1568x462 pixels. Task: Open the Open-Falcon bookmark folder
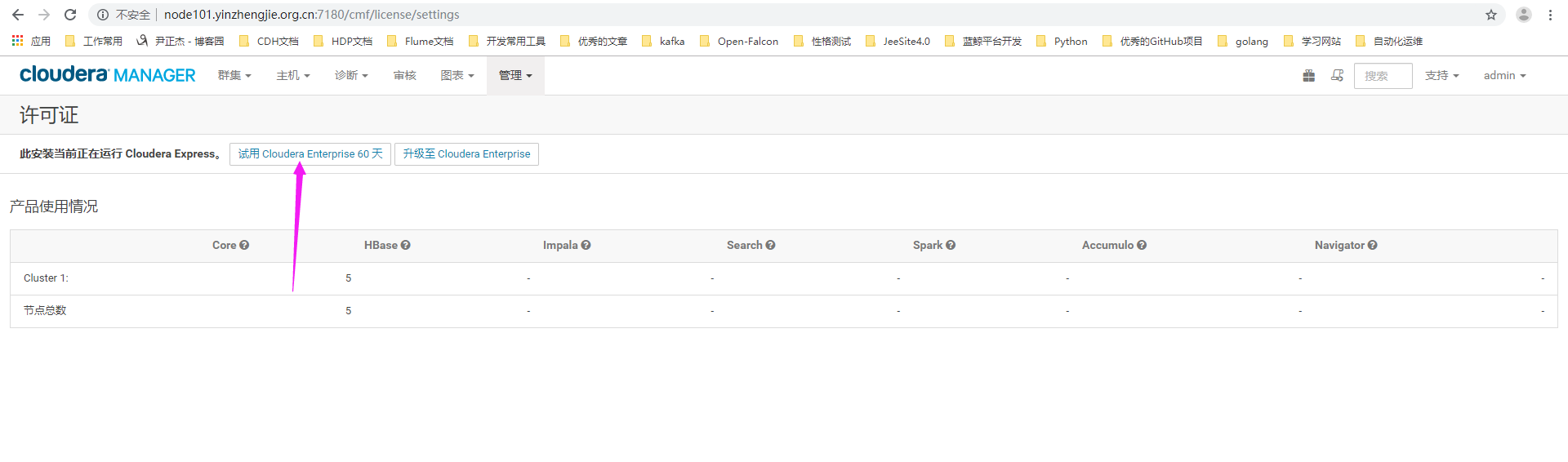tap(739, 41)
